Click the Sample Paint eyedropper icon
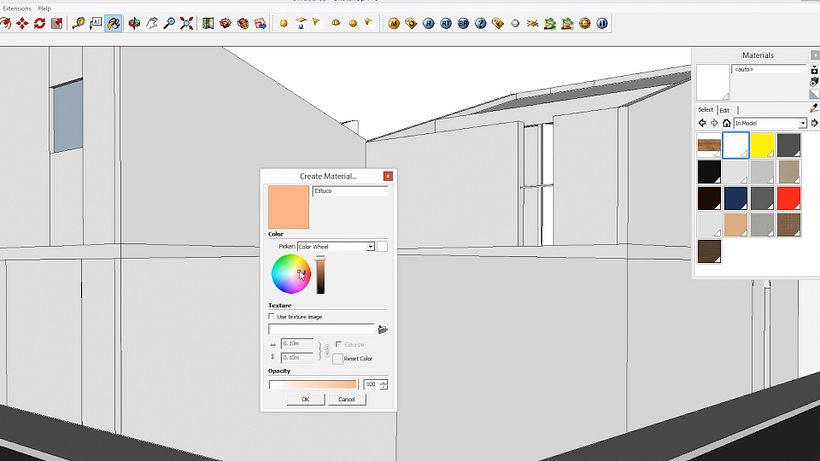This screenshot has height=461, width=820. (814, 108)
